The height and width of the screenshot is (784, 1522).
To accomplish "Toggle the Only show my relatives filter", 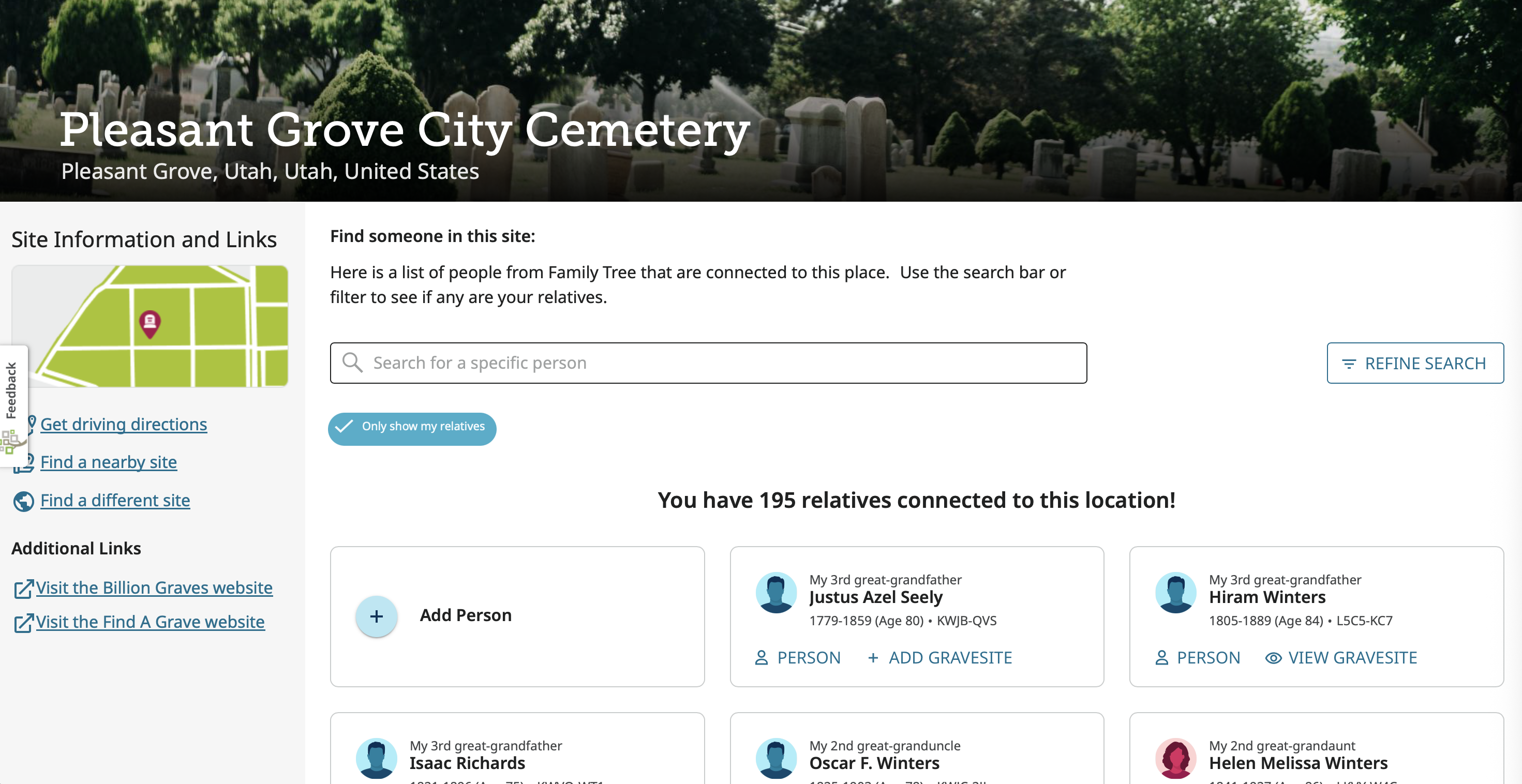I will pos(412,428).
